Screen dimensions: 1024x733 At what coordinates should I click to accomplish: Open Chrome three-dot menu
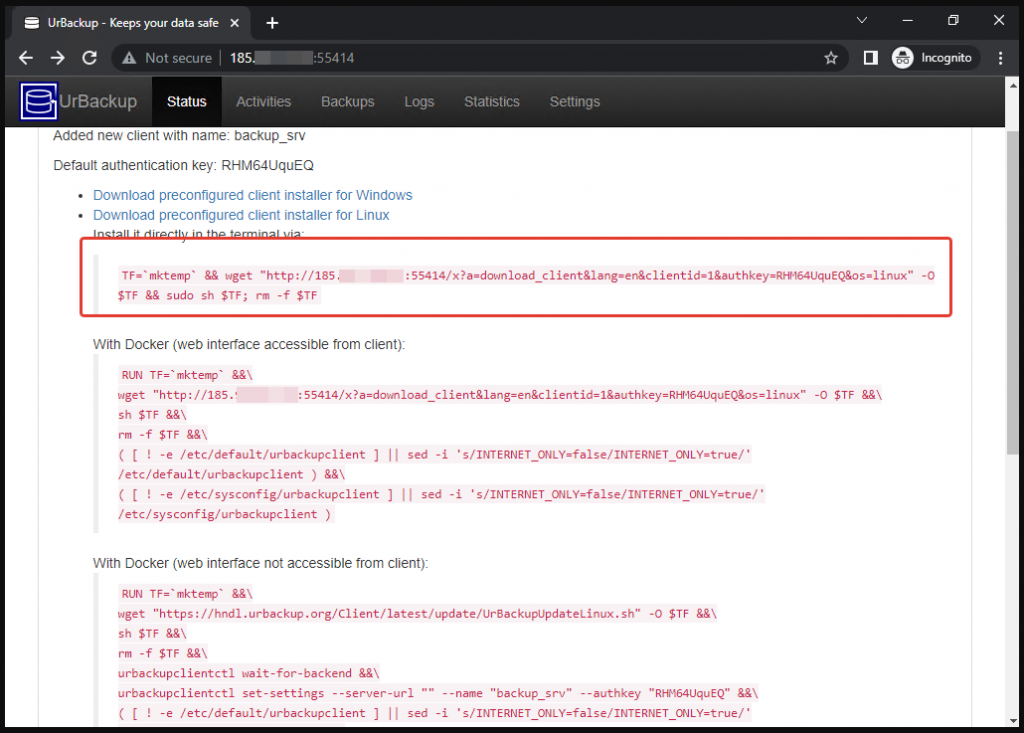tap(1000, 58)
